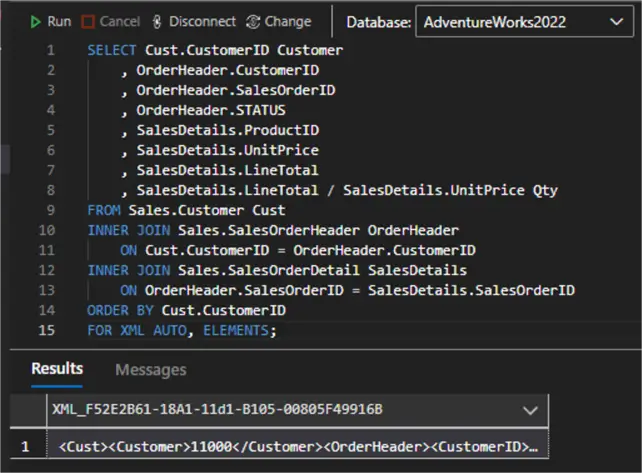Image resolution: width=642 pixels, height=473 pixels.
Task: Place cursor on FOR XML AUTO line
Action: [x=181, y=330]
